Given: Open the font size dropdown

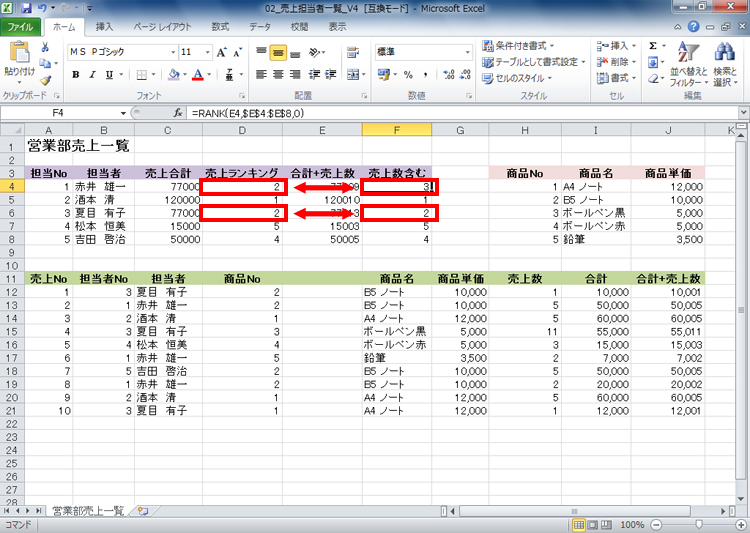Looking at the screenshot, I should click(x=208, y=52).
